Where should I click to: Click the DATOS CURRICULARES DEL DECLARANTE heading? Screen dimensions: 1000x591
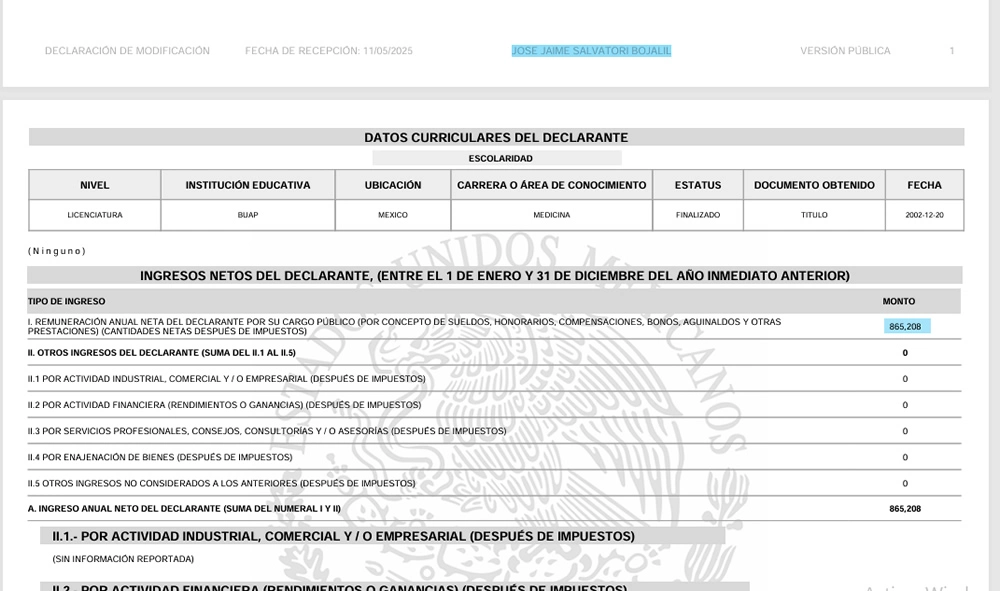point(496,138)
